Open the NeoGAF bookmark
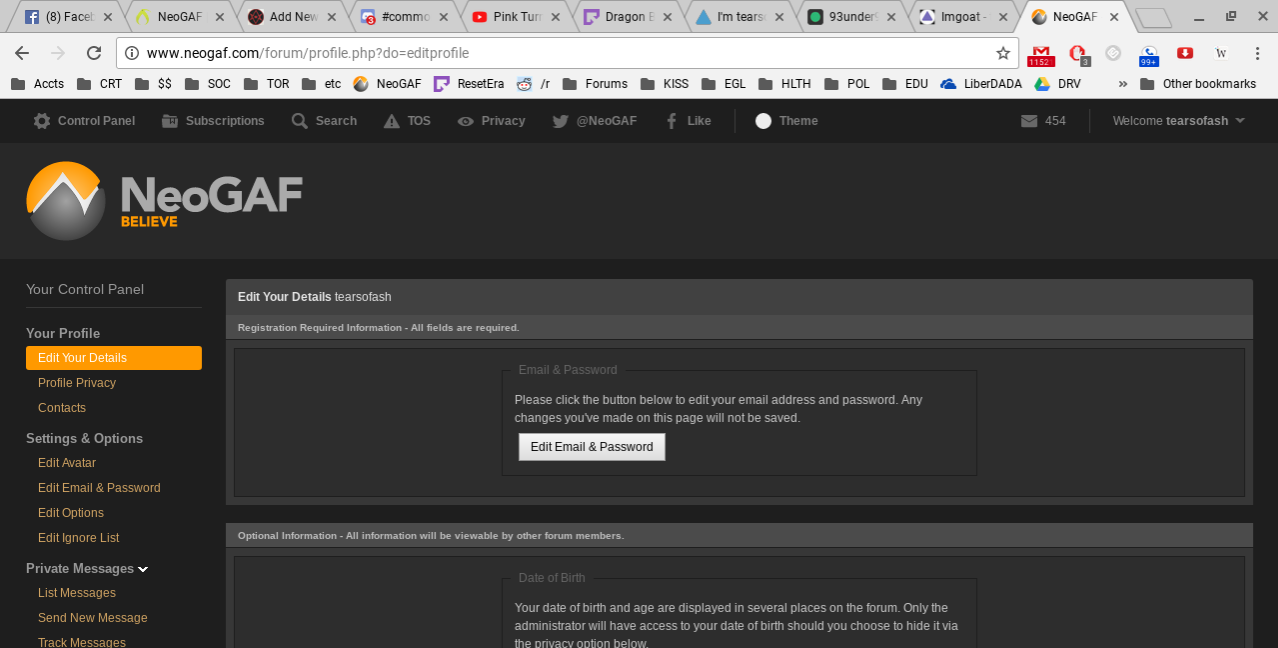 pos(388,84)
